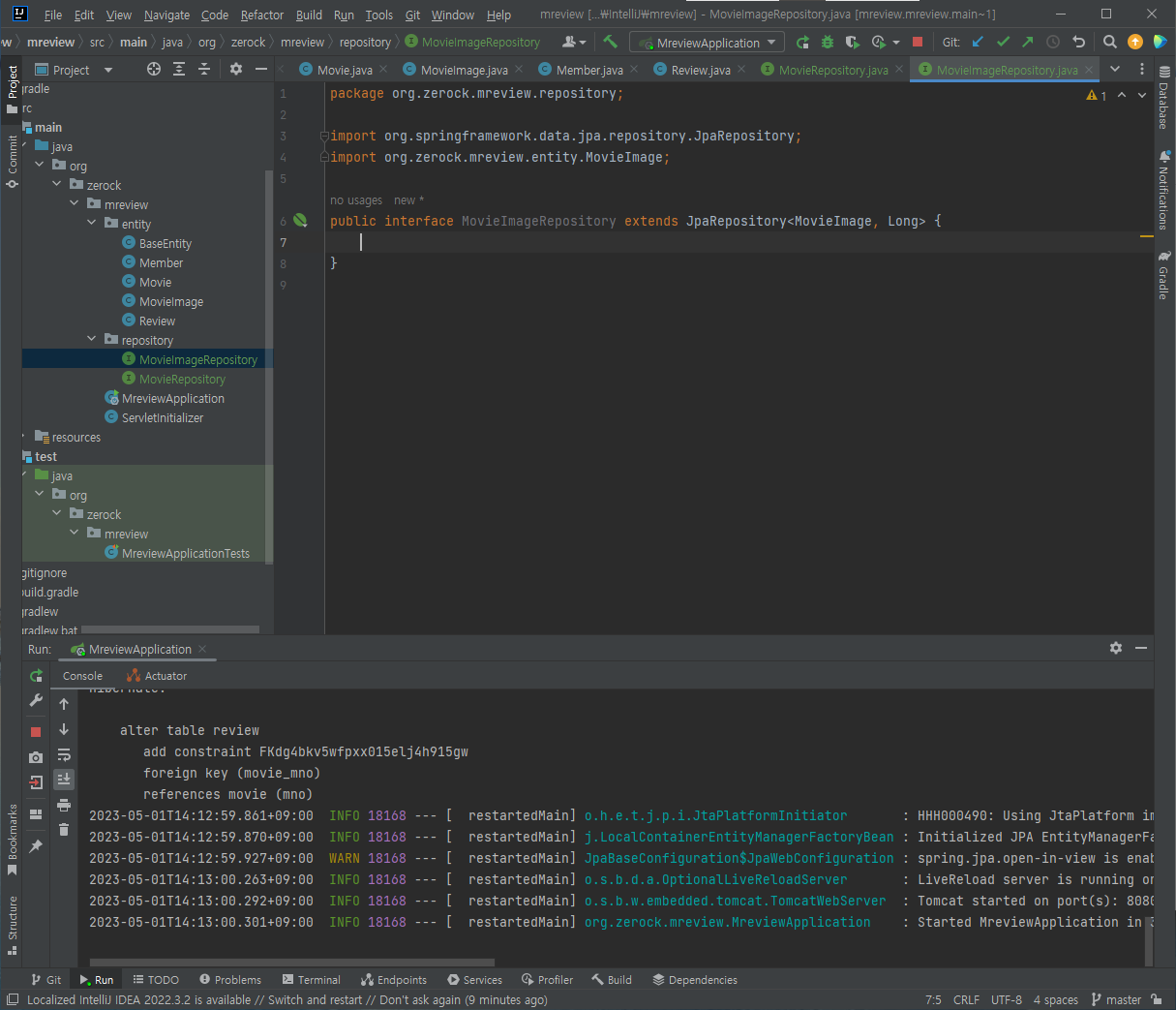Open Run panel settings gear
This screenshot has width=1176, height=1010.
pos(1116,648)
